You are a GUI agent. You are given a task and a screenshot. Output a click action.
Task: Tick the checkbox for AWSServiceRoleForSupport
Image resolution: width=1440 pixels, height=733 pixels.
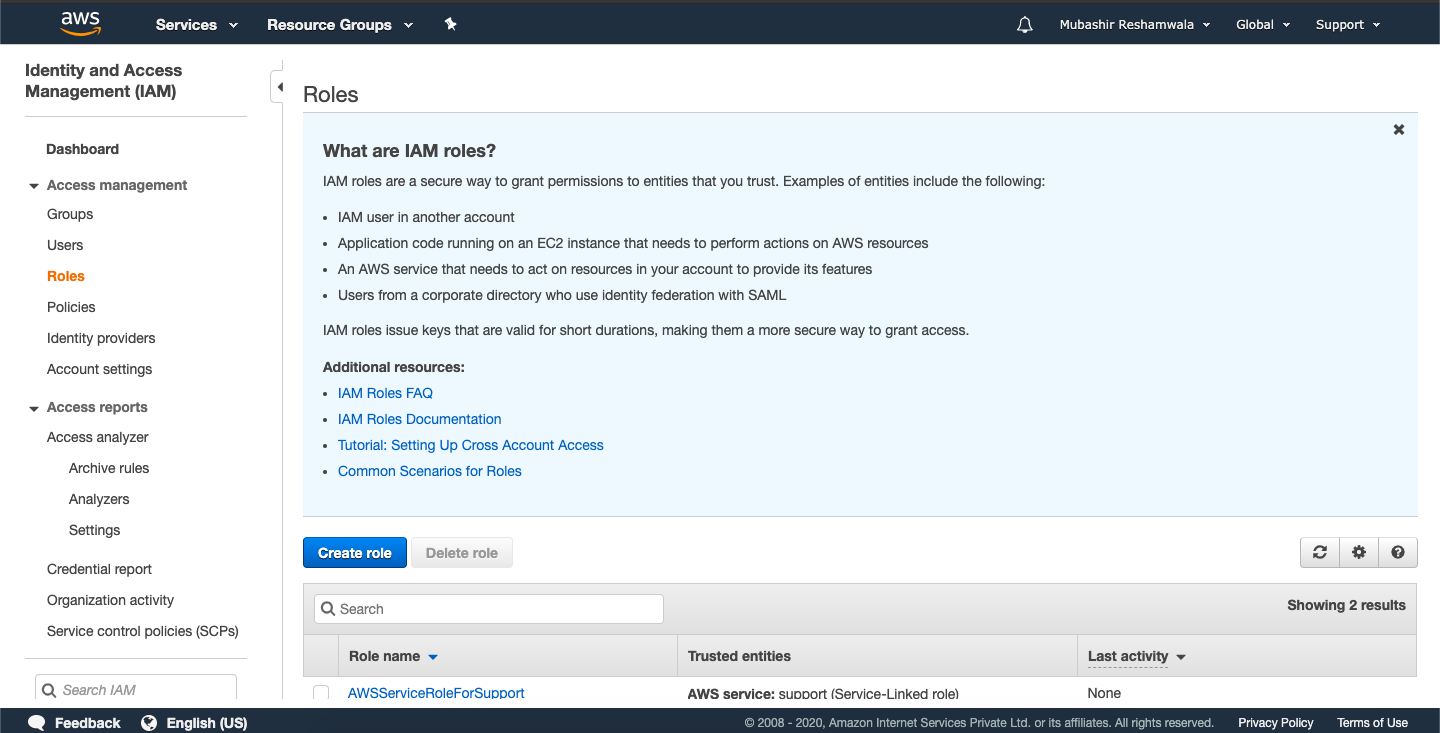coord(321,693)
